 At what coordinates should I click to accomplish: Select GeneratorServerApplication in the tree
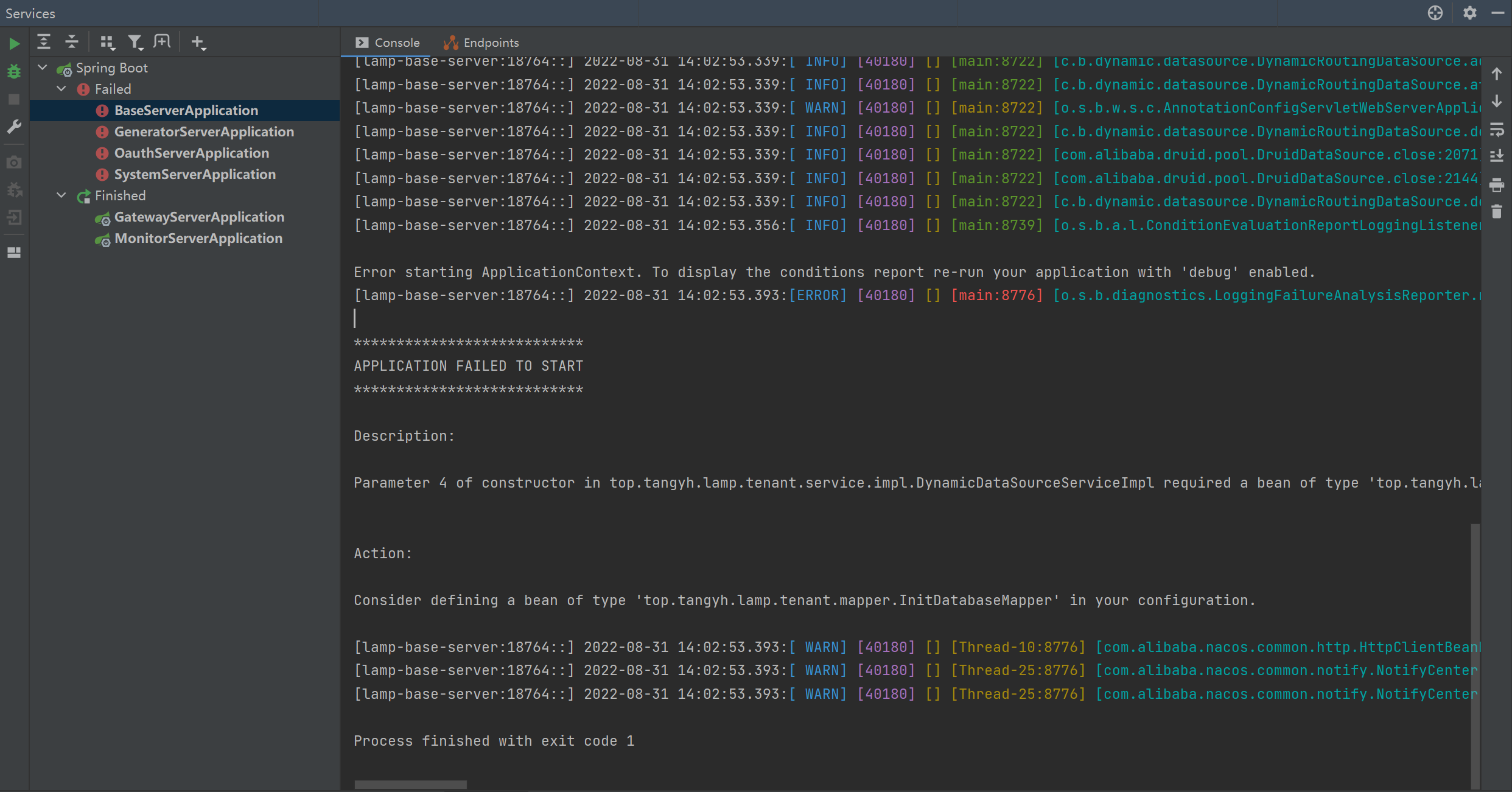click(204, 131)
